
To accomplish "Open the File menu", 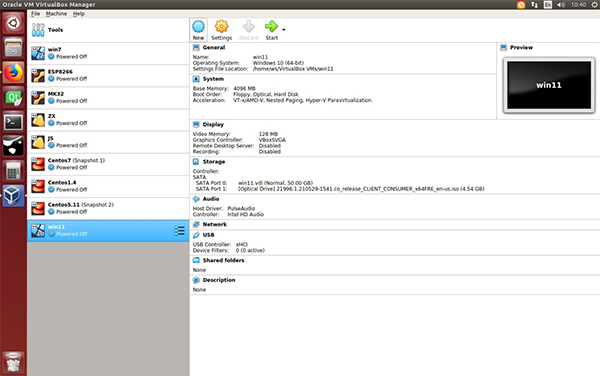I will (x=36, y=14).
